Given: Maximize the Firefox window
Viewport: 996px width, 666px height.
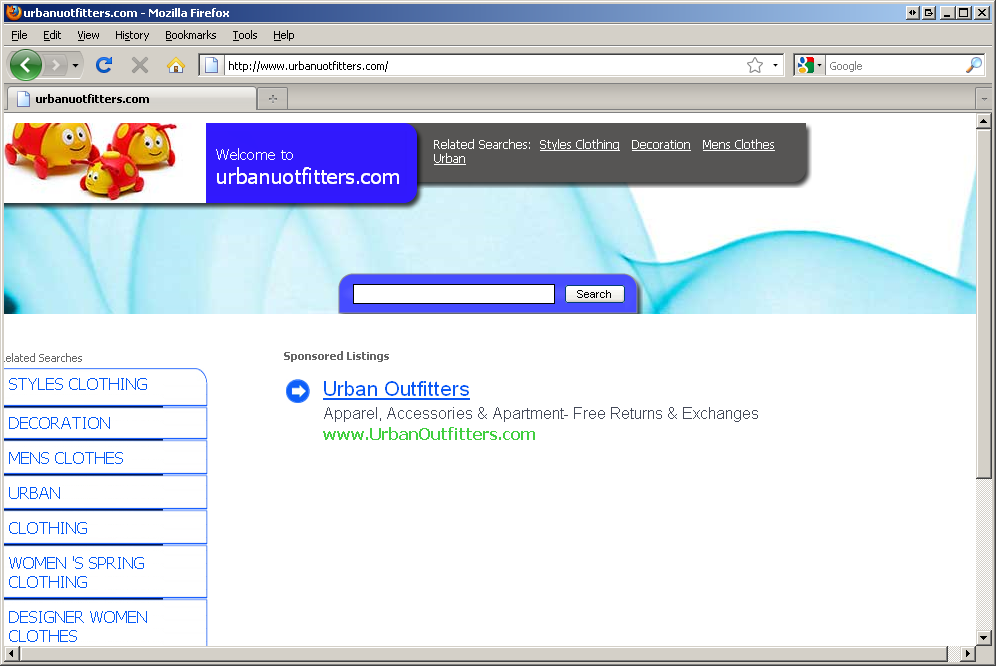Looking at the screenshot, I should click(x=964, y=13).
